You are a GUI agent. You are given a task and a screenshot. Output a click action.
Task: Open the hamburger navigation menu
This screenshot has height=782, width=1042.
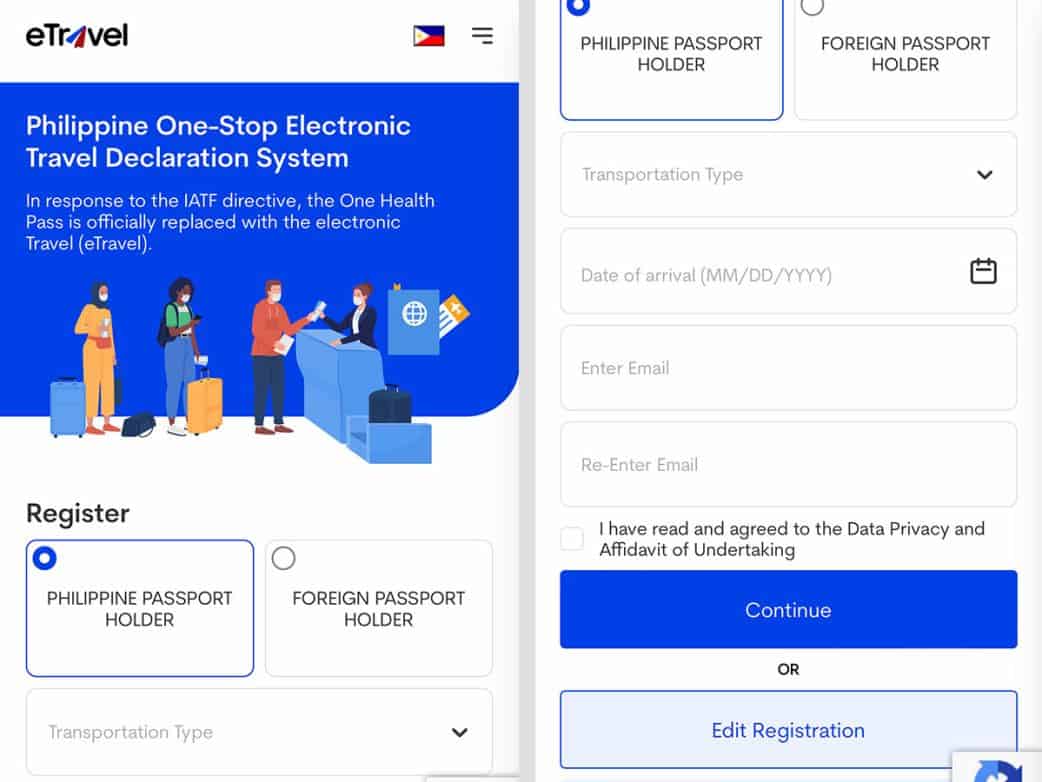(482, 35)
